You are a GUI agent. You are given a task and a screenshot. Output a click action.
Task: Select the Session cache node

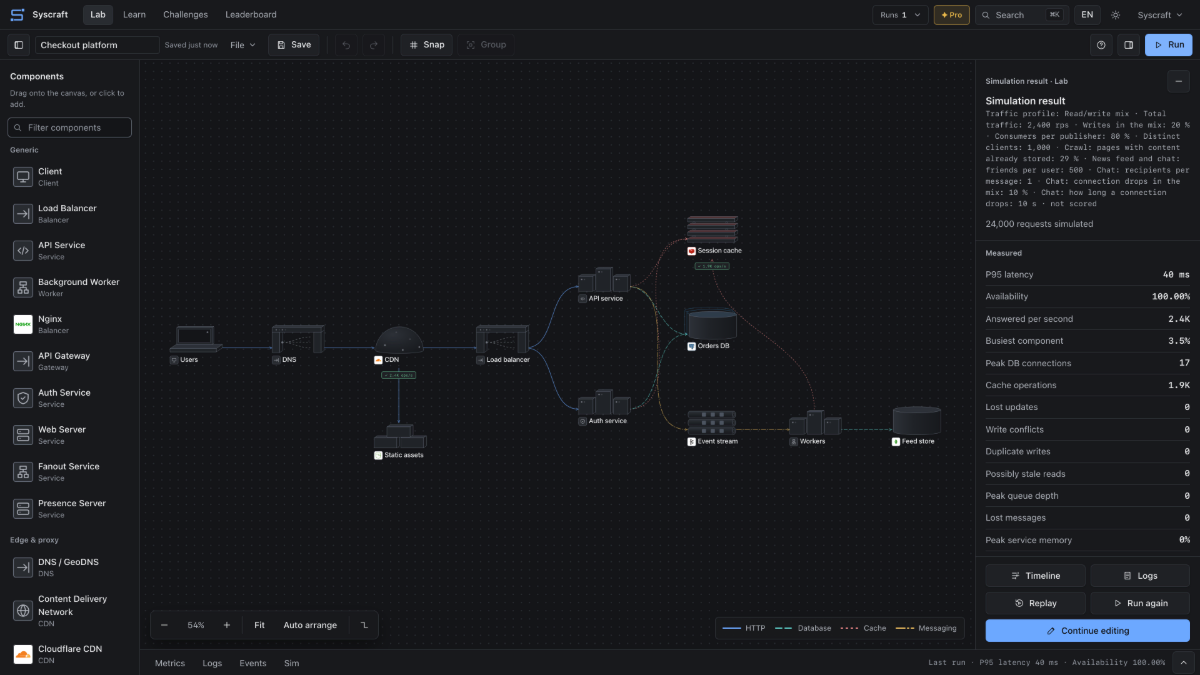tap(712, 229)
